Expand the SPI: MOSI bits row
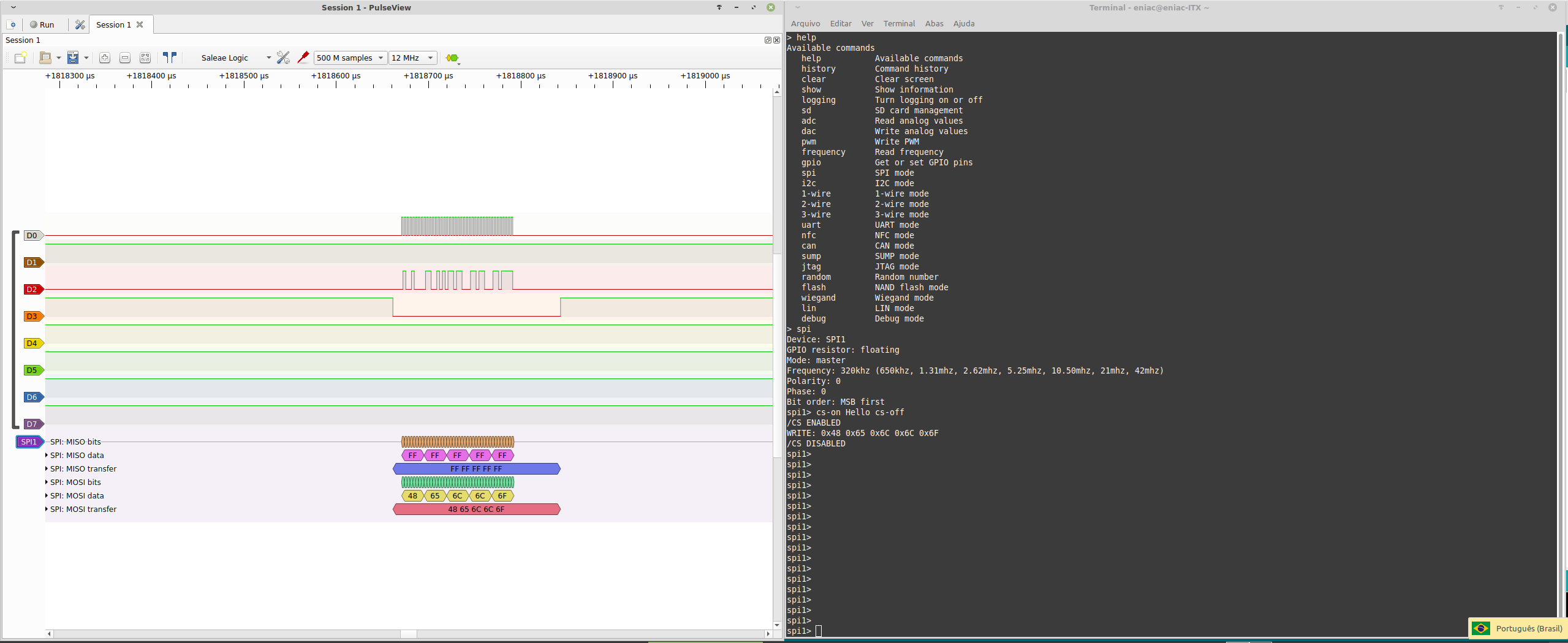Image resolution: width=1568 pixels, height=643 pixels. [x=47, y=482]
